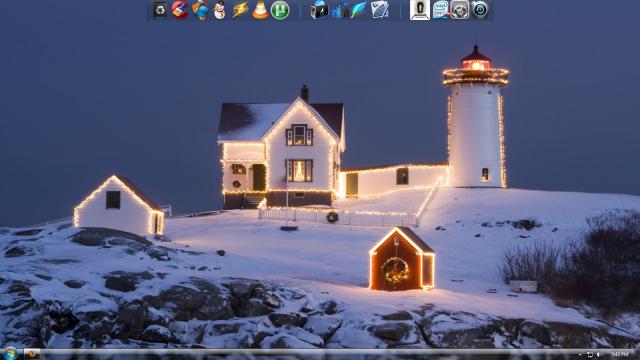Open the orange and blue globe icon
The image size is (640, 360).
(200, 10)
